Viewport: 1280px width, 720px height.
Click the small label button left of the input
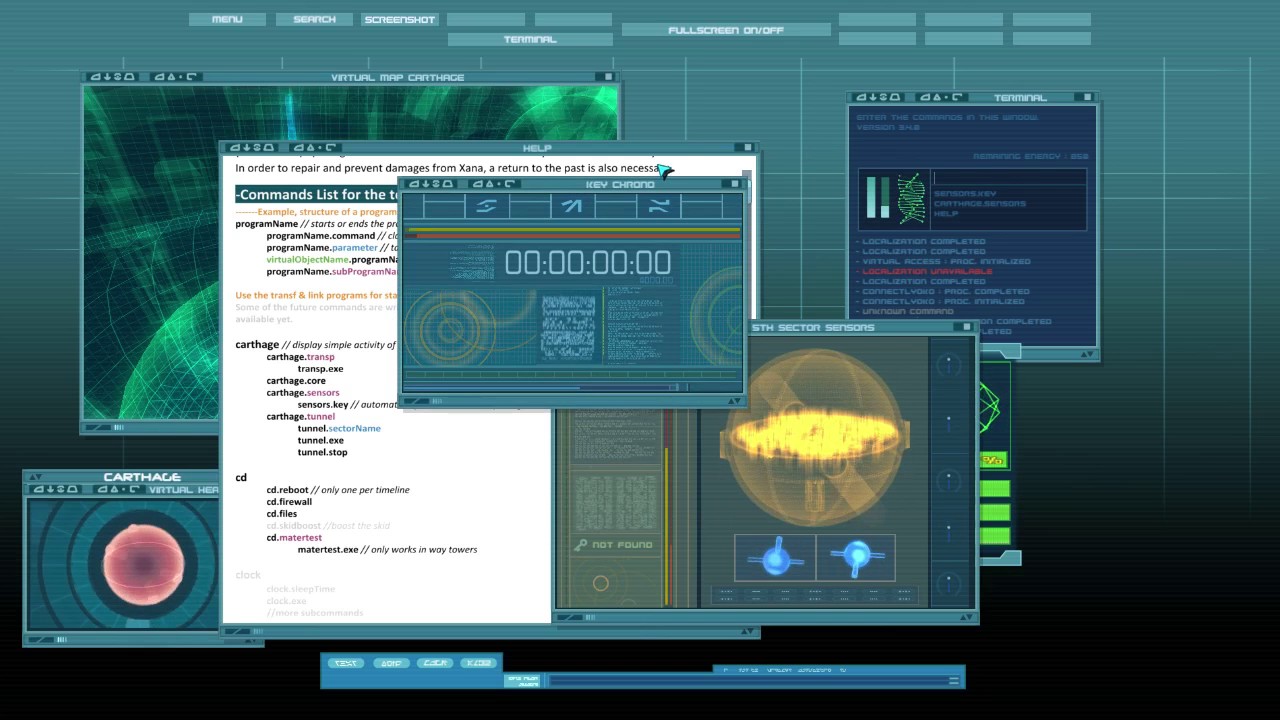[524, 681]
